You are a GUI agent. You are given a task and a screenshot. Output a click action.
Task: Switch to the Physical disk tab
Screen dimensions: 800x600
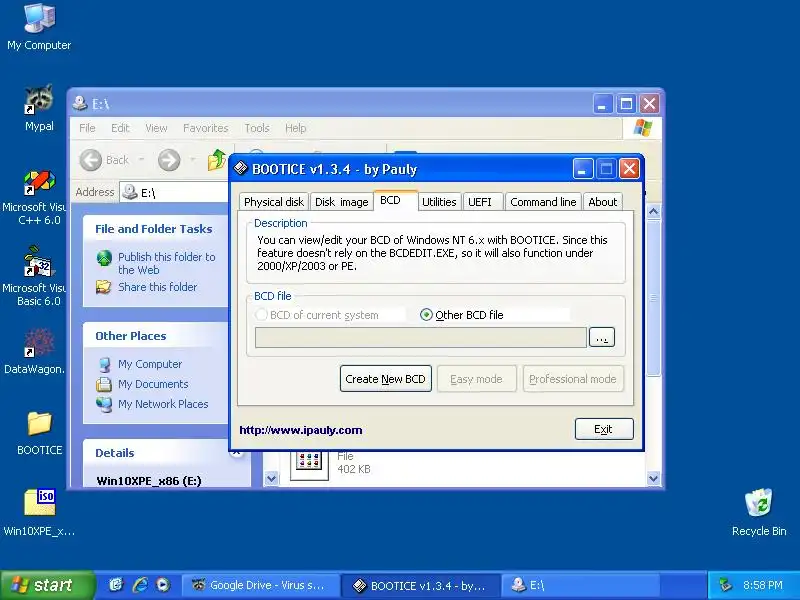coord(274,202)
